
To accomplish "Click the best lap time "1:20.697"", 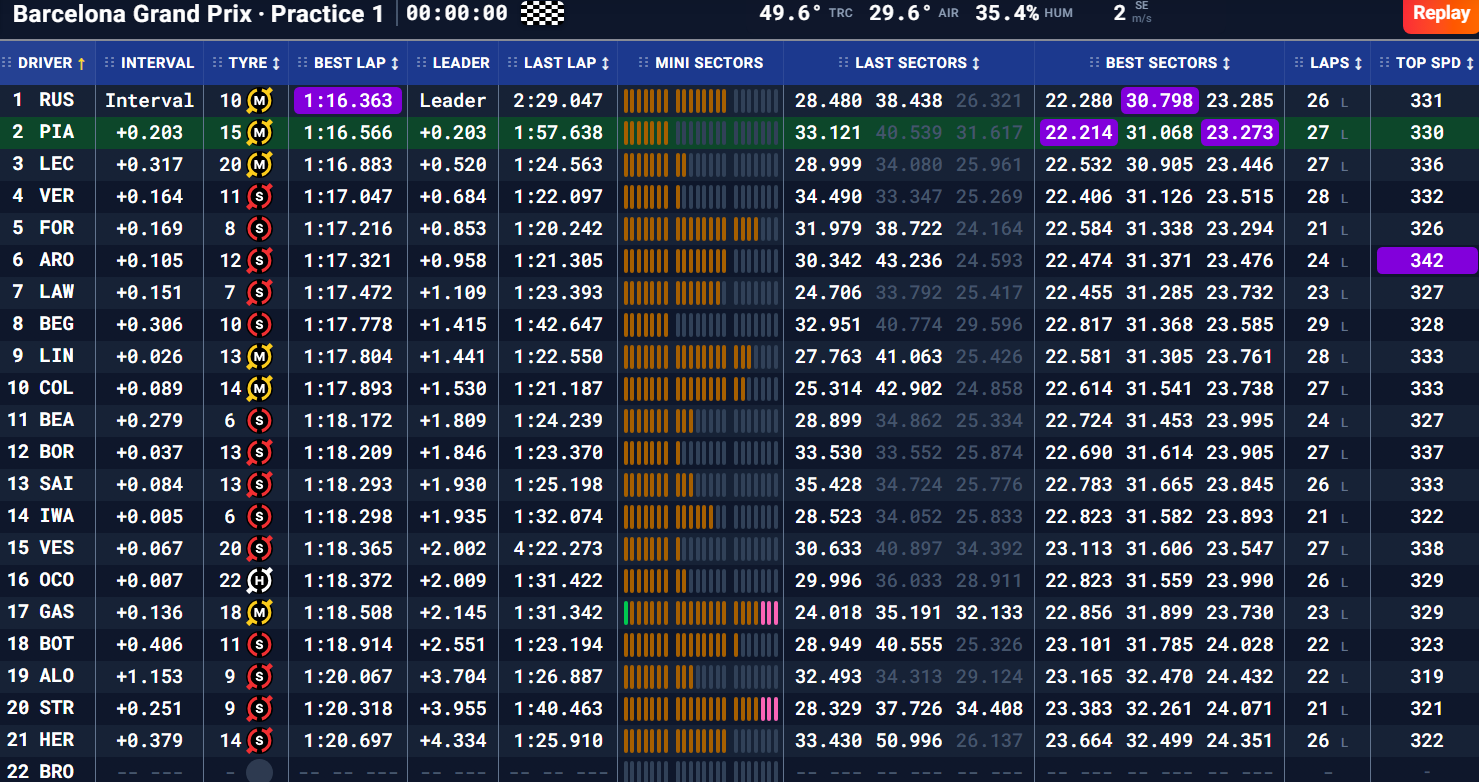I will click(348, 740).
